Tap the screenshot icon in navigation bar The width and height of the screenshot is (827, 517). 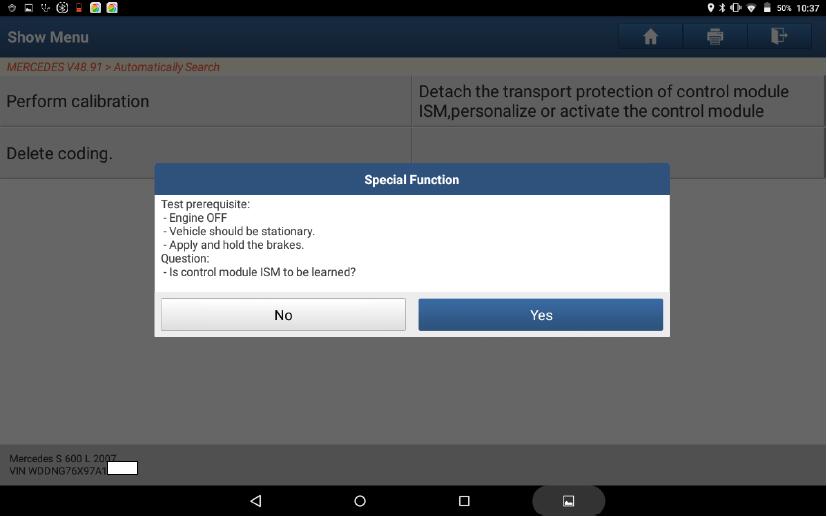pyautogui.click(x=569, y=501)
